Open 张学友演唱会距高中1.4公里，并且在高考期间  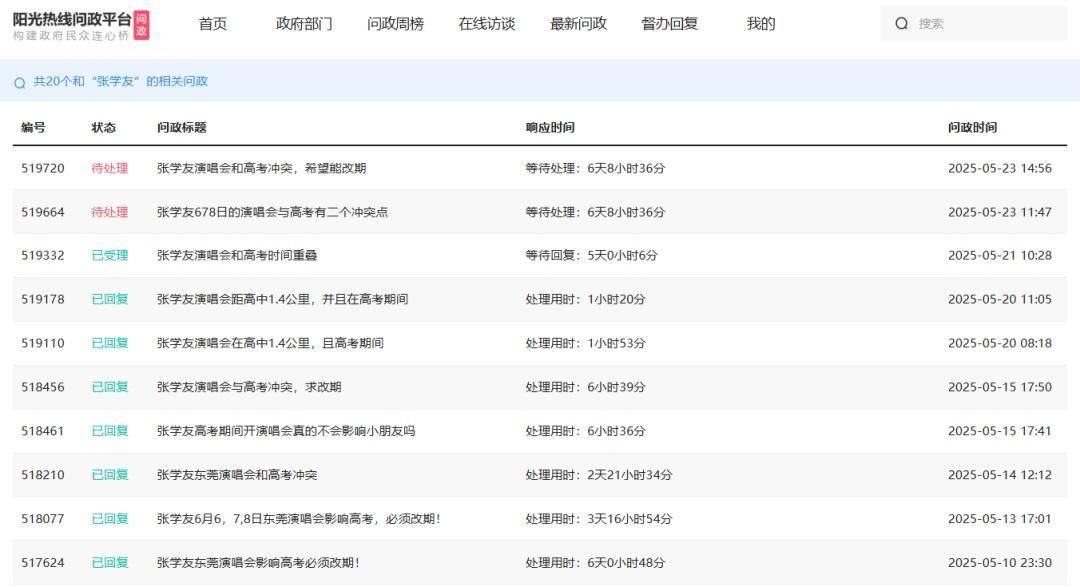[282, 299]
